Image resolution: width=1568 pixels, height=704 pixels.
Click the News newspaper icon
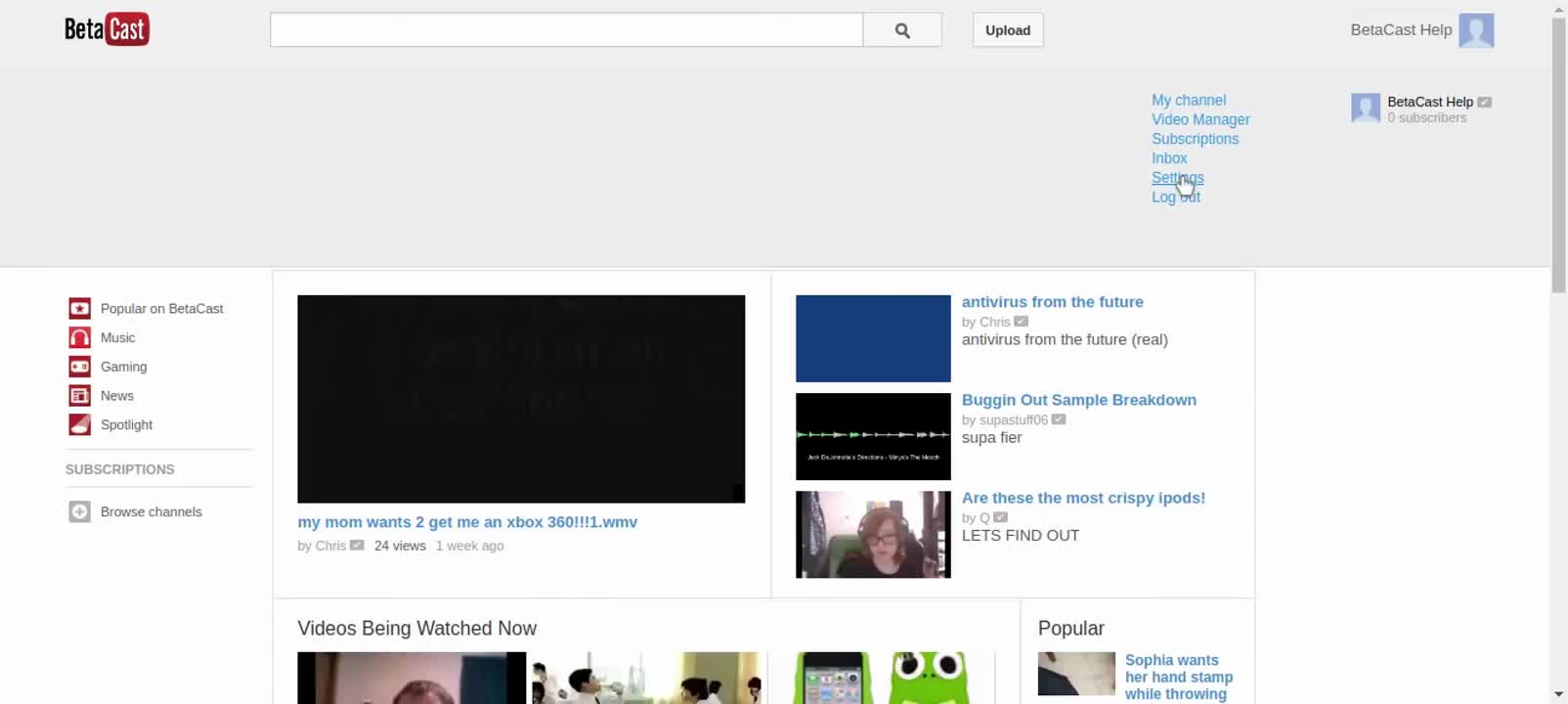click(x=79, y=396)
